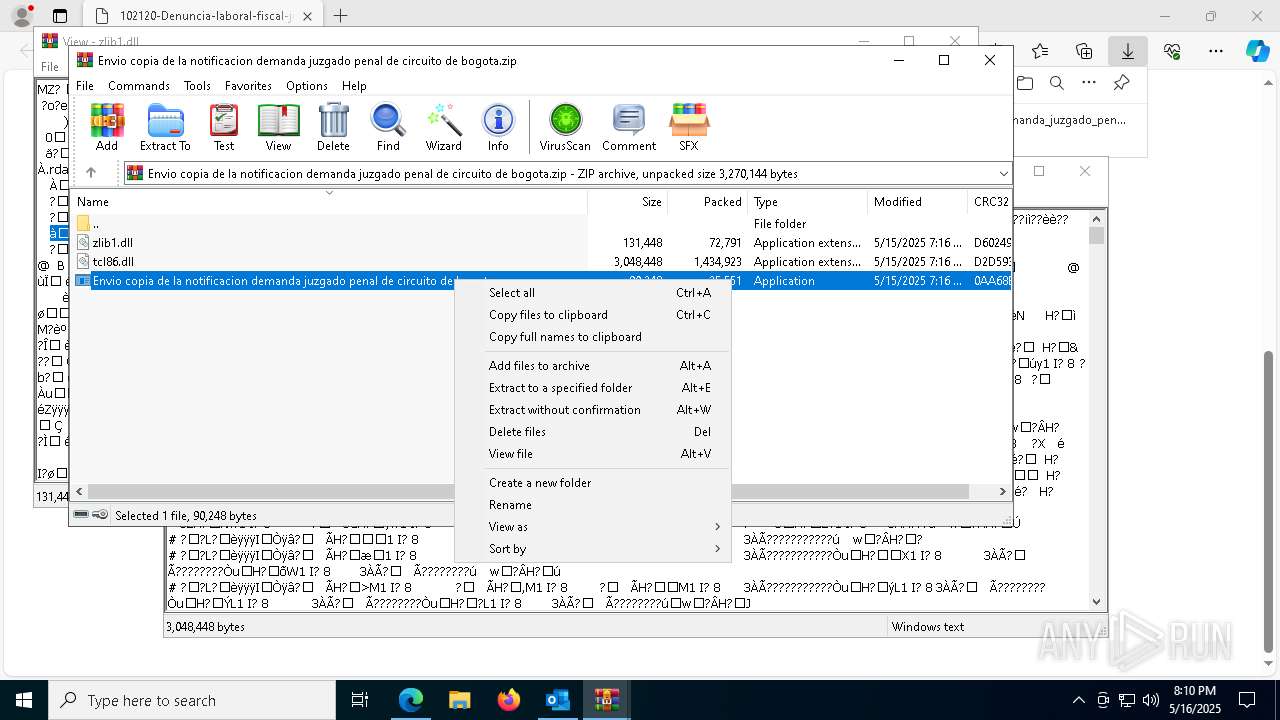Viewport: 1280px width, 720px height.
Task: Click the View toolbar icon
Action: 278,127
